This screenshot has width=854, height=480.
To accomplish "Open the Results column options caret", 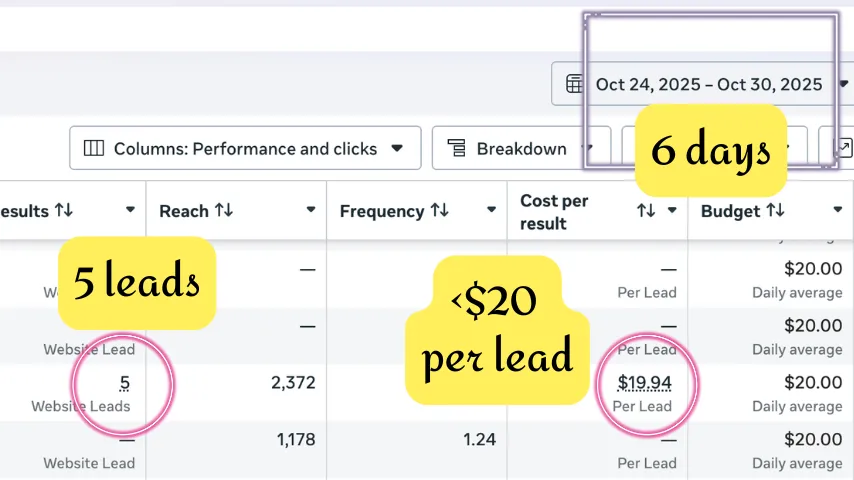I will 130,211.
